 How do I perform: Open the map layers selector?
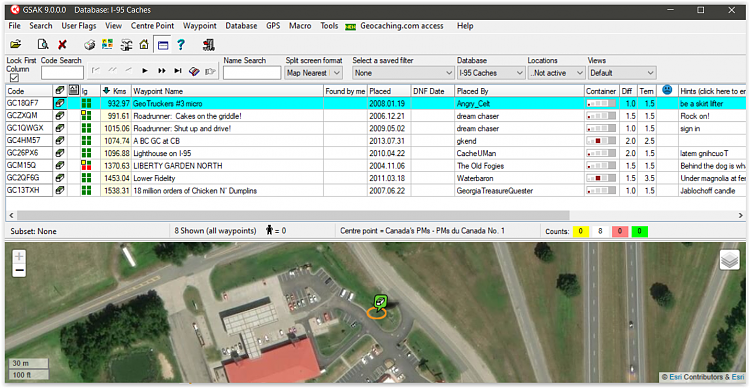click(729, 260)
